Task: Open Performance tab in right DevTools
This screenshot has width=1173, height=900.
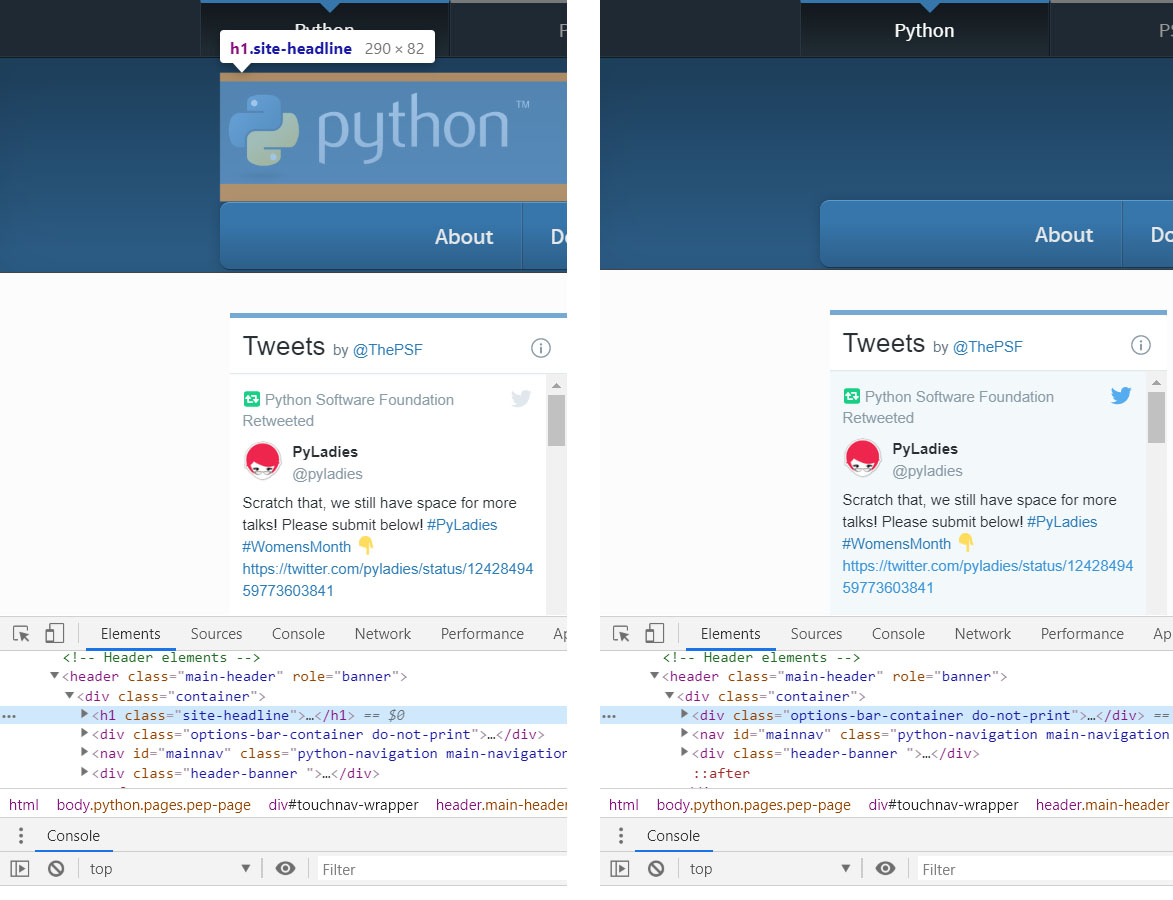Action: click(x=1082, y=634)
